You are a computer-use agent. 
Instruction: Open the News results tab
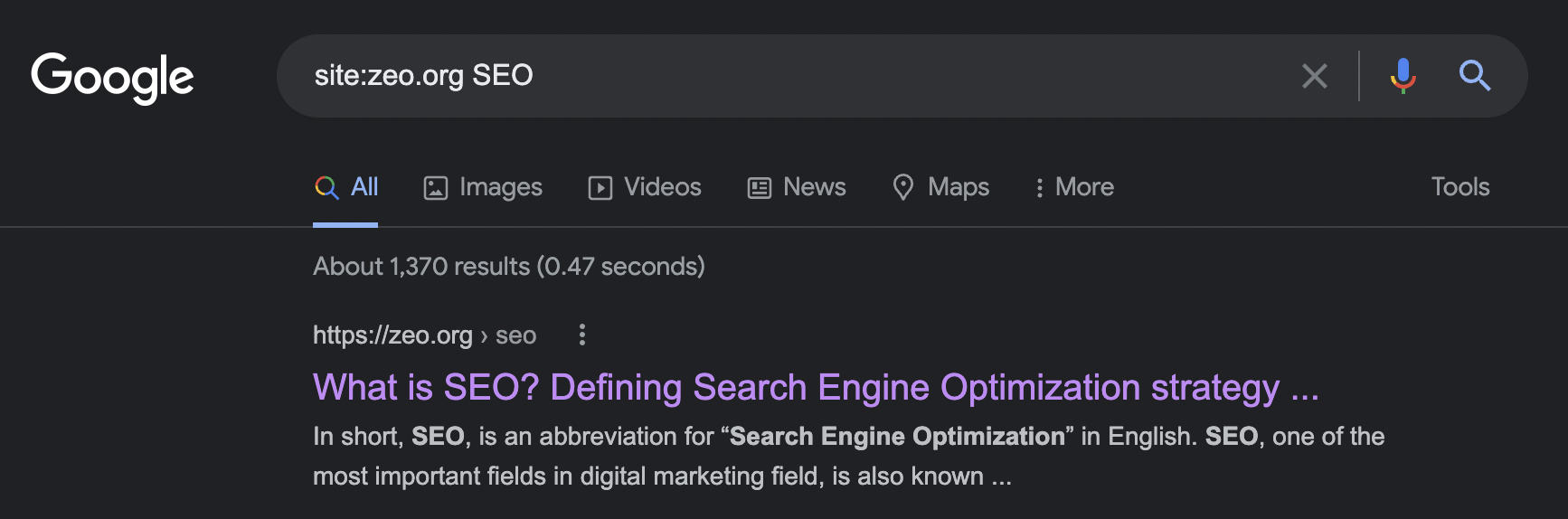click(x=797, y=187)
